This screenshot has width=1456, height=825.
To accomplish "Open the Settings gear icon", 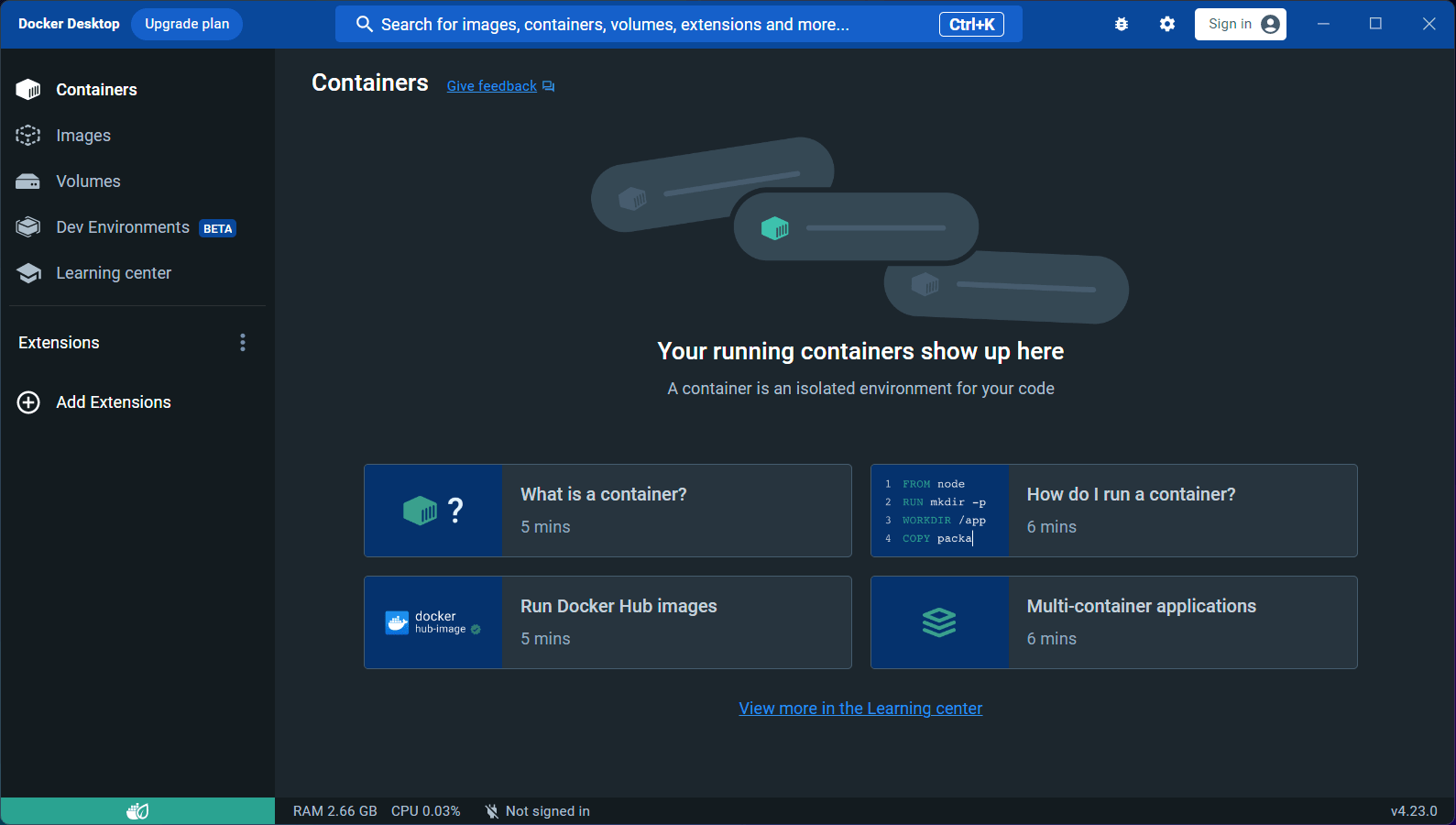I will pos(1167,25).
